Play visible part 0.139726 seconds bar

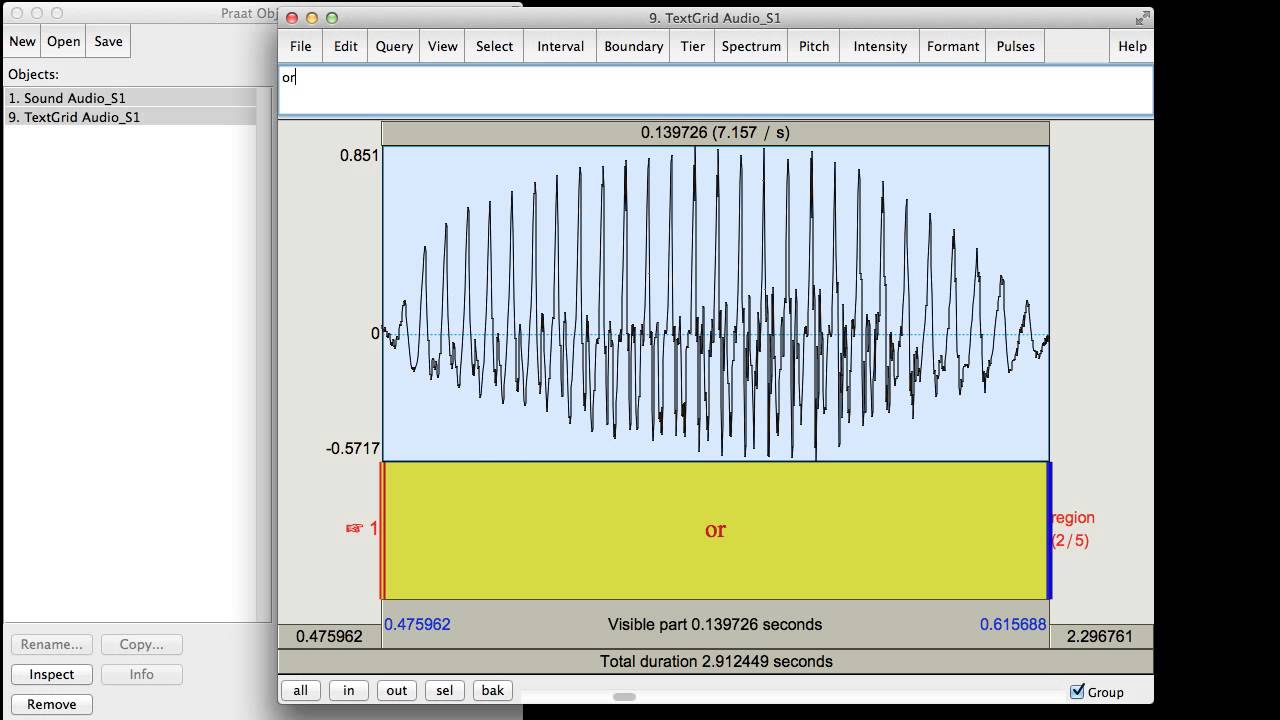[x=715, y=624]
